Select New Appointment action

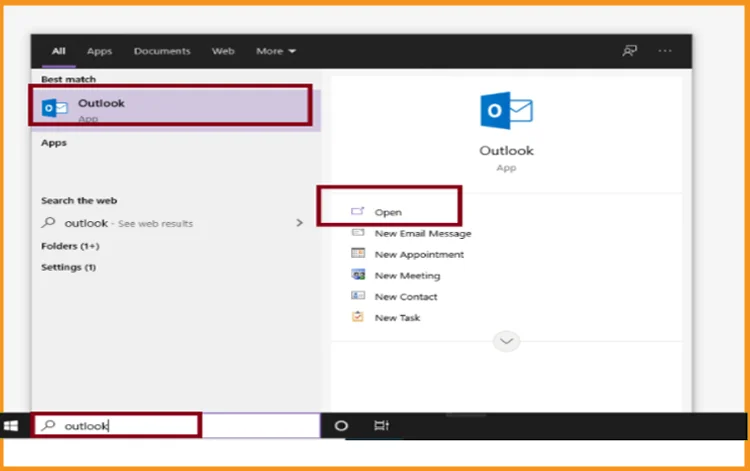click(419, 254)
